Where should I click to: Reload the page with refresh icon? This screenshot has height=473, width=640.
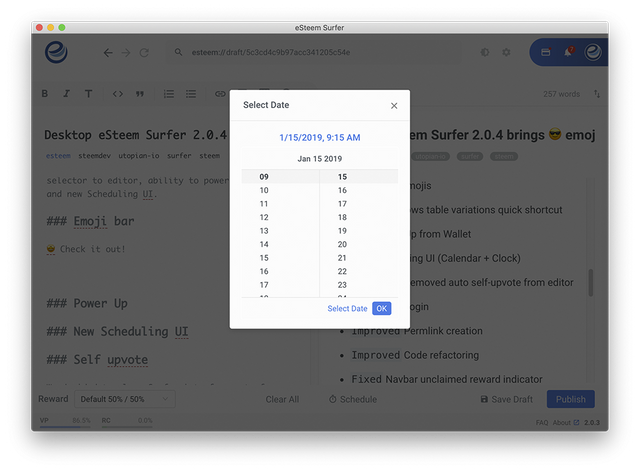144,53
